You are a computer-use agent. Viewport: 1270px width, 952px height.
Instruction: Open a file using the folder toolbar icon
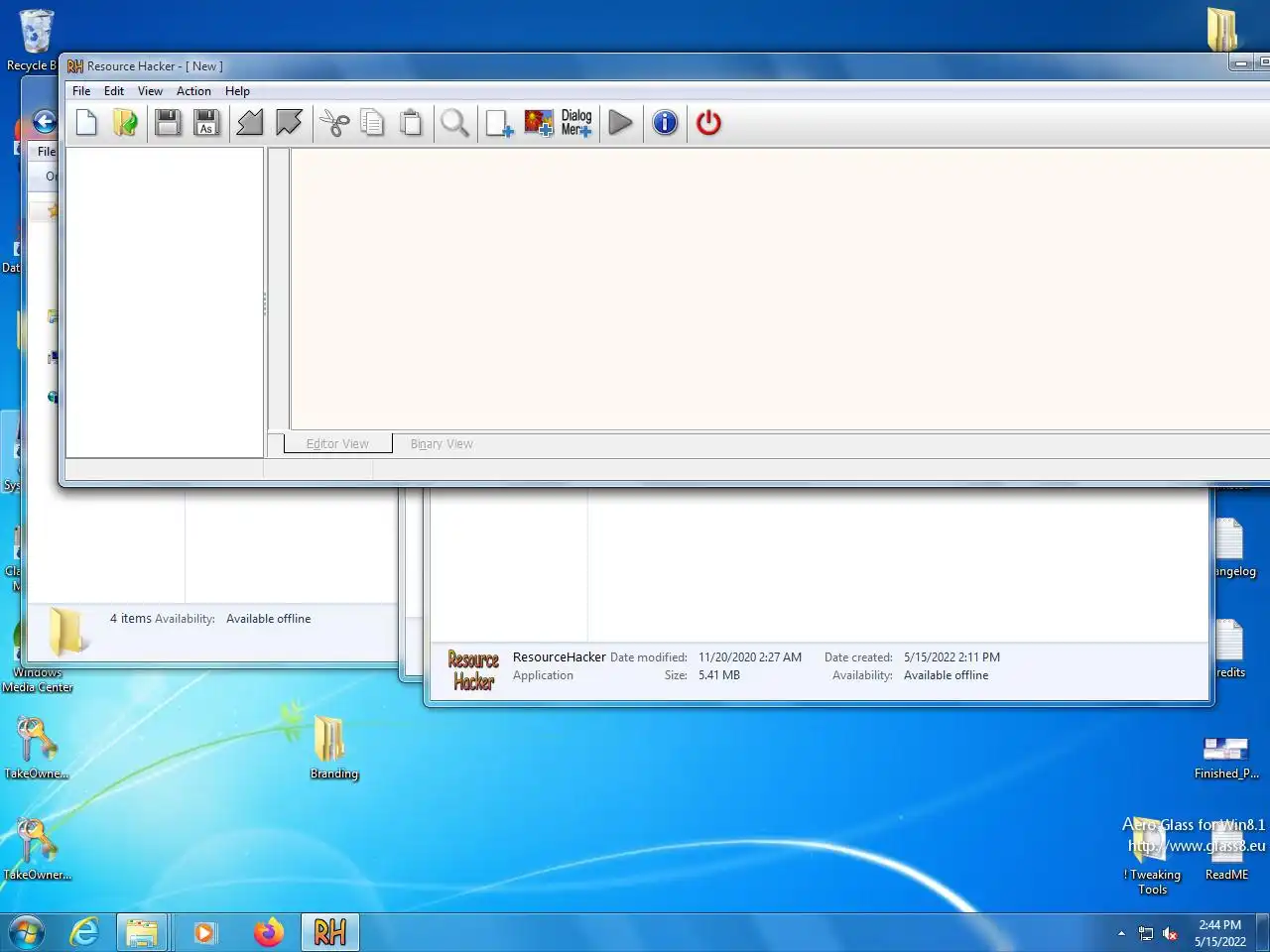click(125, 123)
